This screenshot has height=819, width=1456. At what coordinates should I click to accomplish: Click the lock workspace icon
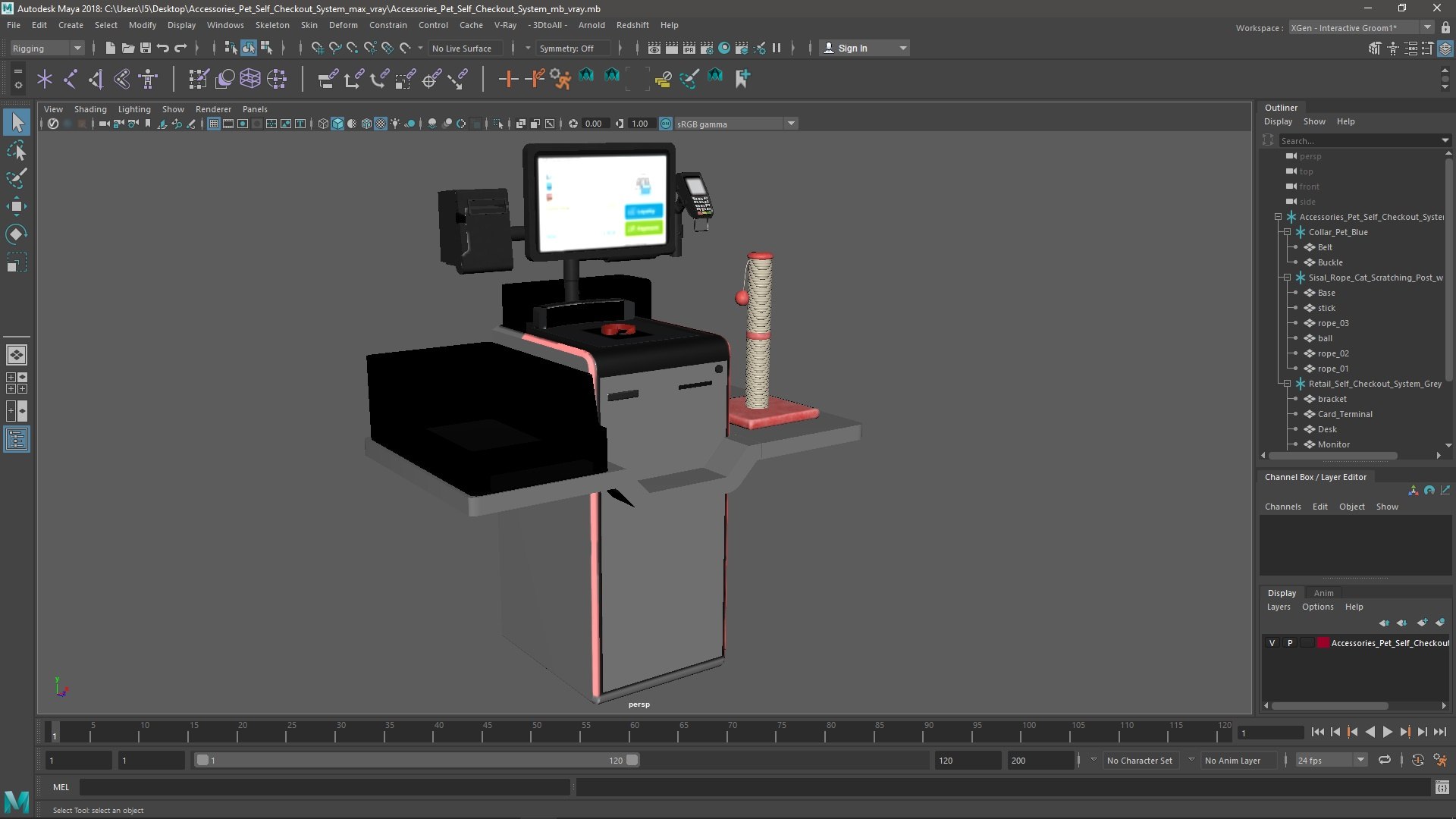(1445, 27)
